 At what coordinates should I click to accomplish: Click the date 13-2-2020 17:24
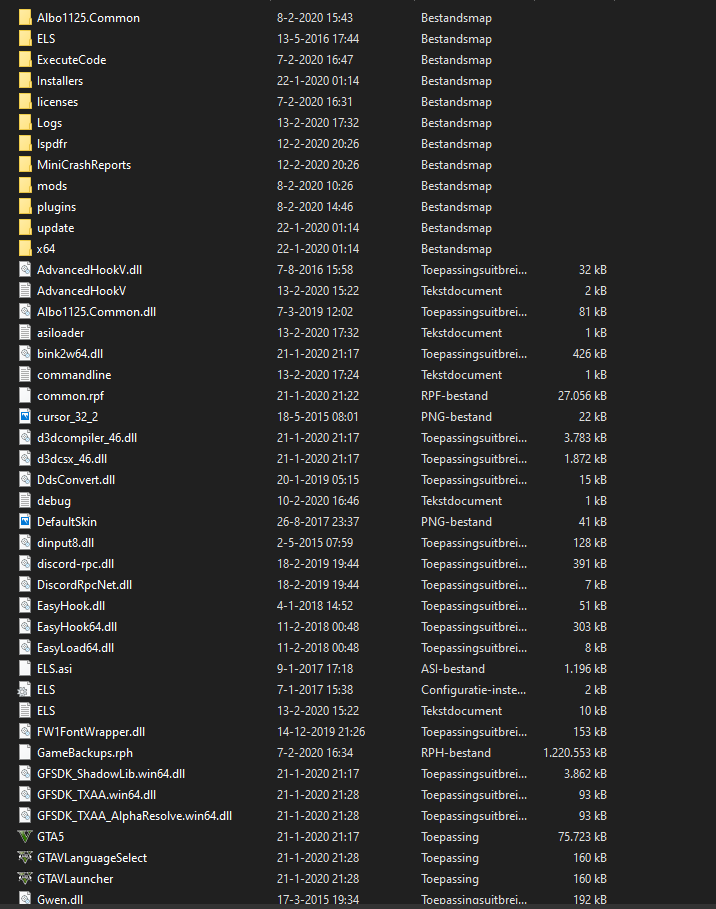click(318, 374)
